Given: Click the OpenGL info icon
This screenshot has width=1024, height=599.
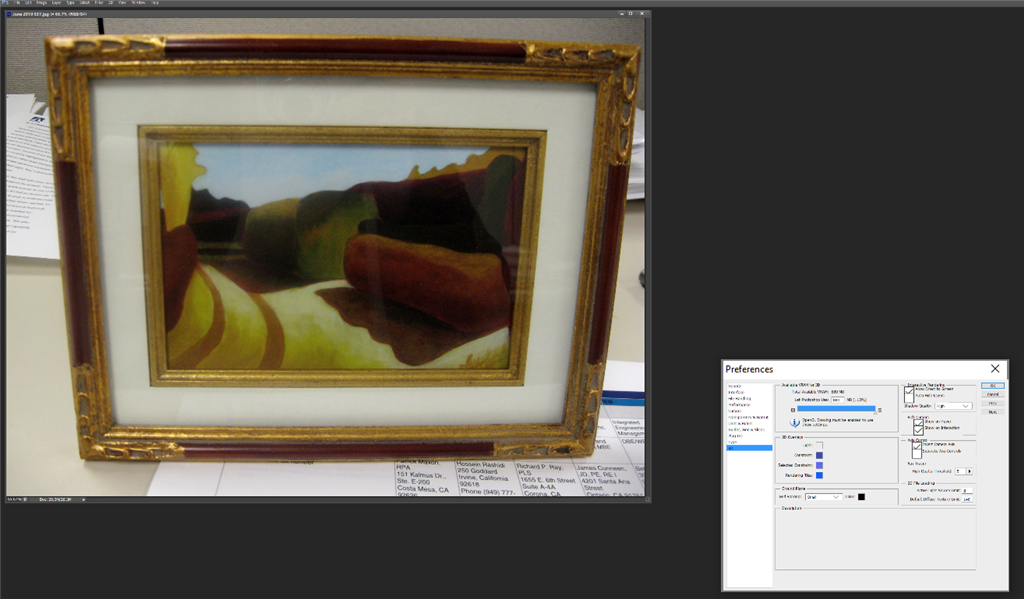Looking at the screenshot, I should [795, 423].
